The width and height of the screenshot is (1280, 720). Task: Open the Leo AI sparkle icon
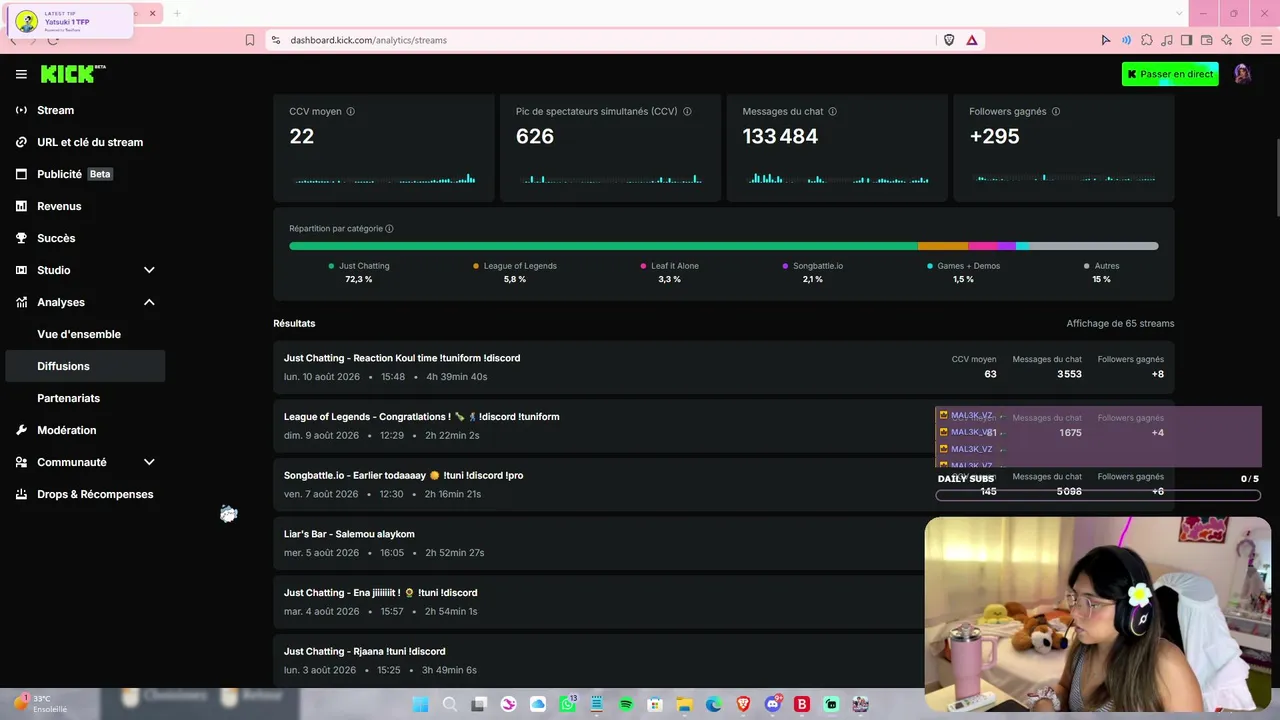[1226, 40]
